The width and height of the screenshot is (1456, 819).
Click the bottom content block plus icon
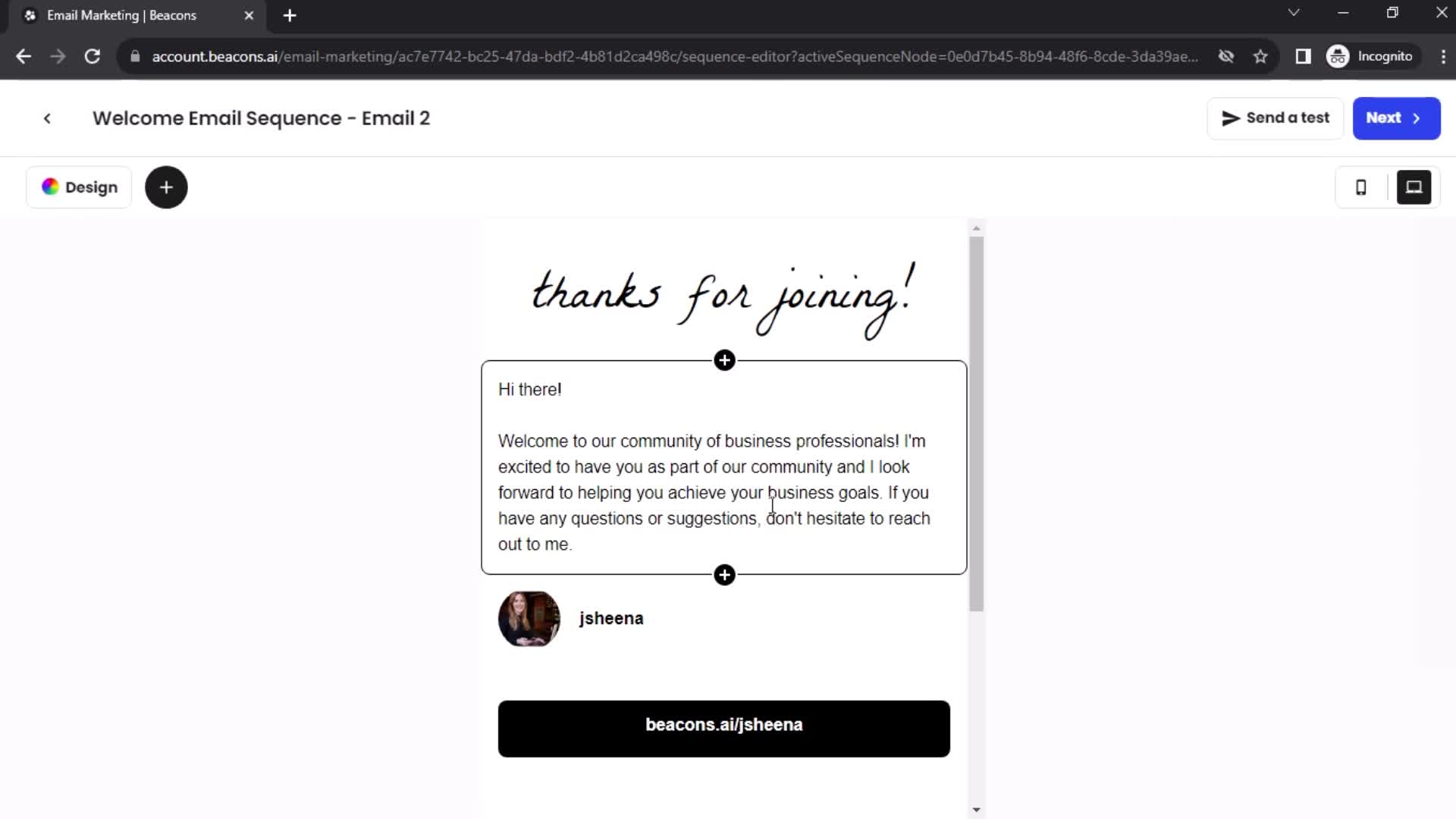[725, 575]
